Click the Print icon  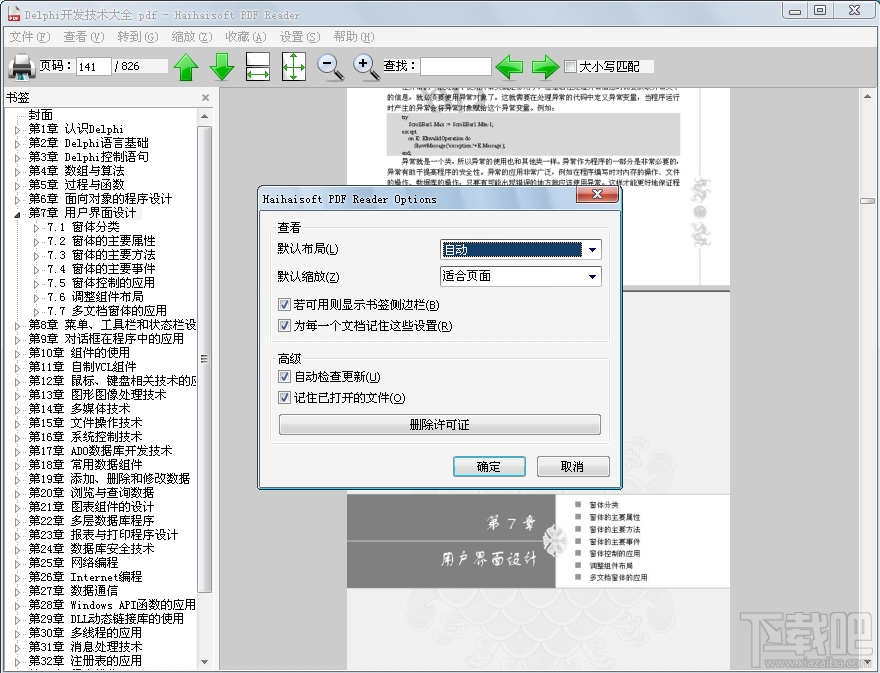click(21, 66)
